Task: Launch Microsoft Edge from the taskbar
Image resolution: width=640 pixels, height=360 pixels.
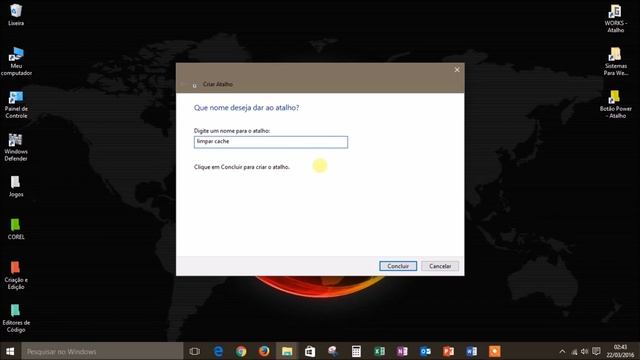Action: [218, 351]
